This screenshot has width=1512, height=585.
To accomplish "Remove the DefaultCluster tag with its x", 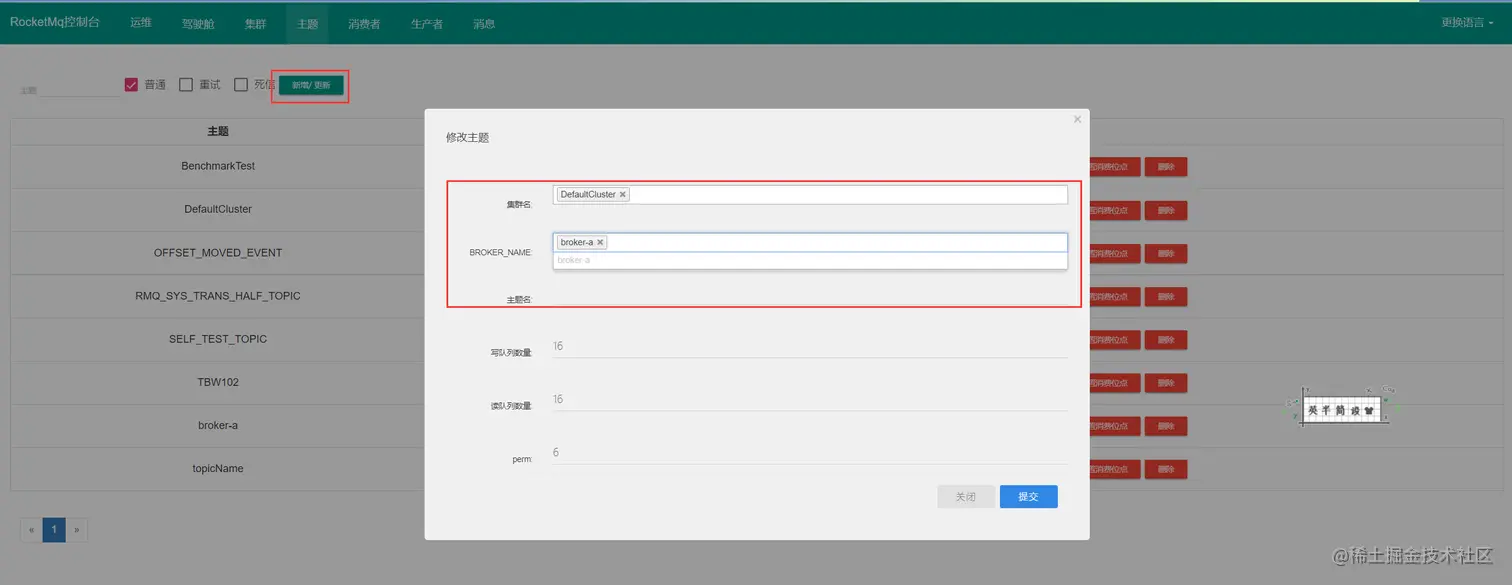I will click(x=622, y=195).
